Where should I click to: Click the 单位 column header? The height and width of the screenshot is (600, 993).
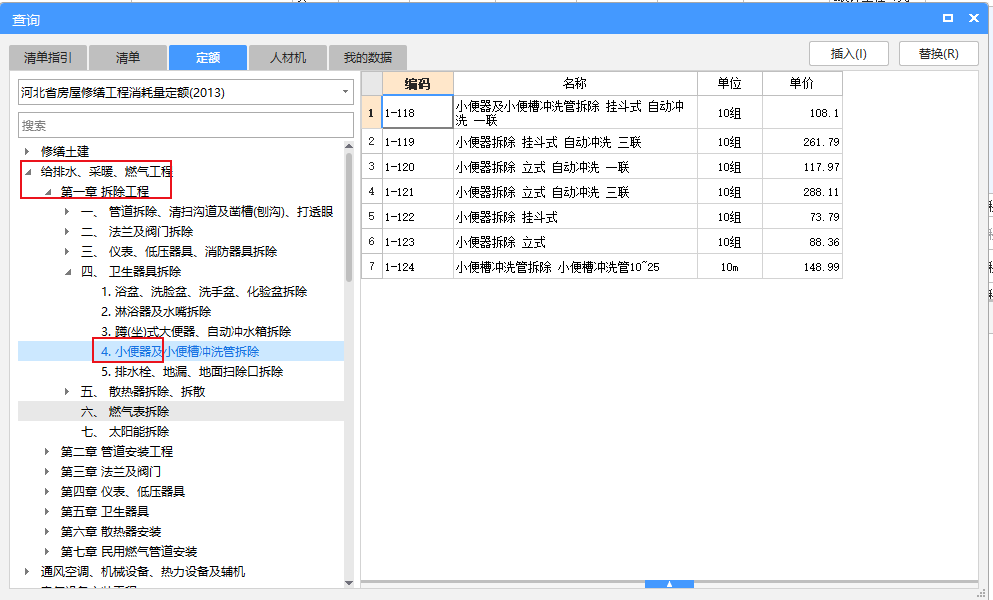[730, 84]
